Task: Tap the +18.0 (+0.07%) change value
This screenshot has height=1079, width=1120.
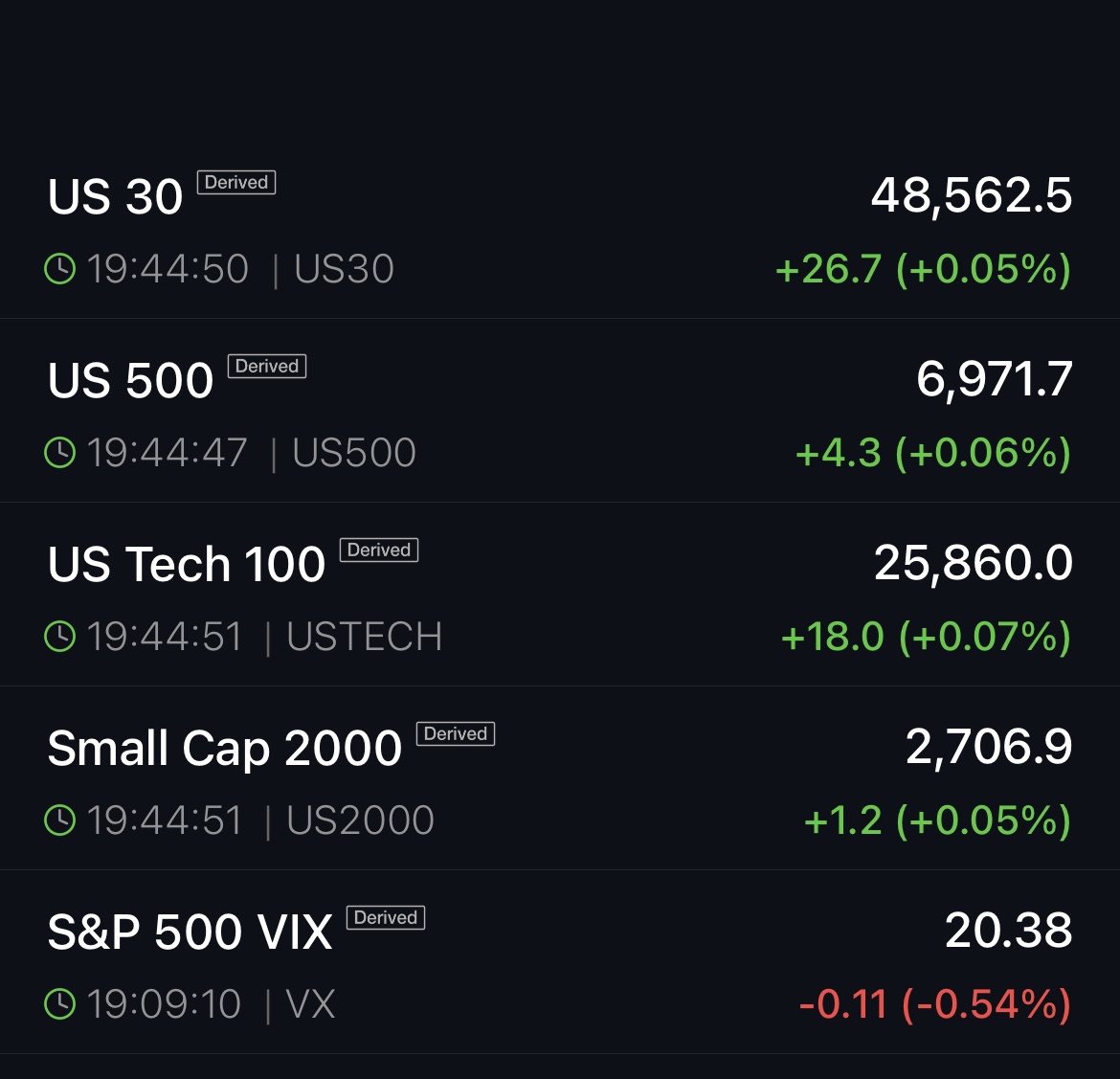Action: pyautogui.click(x=926, y=637)
